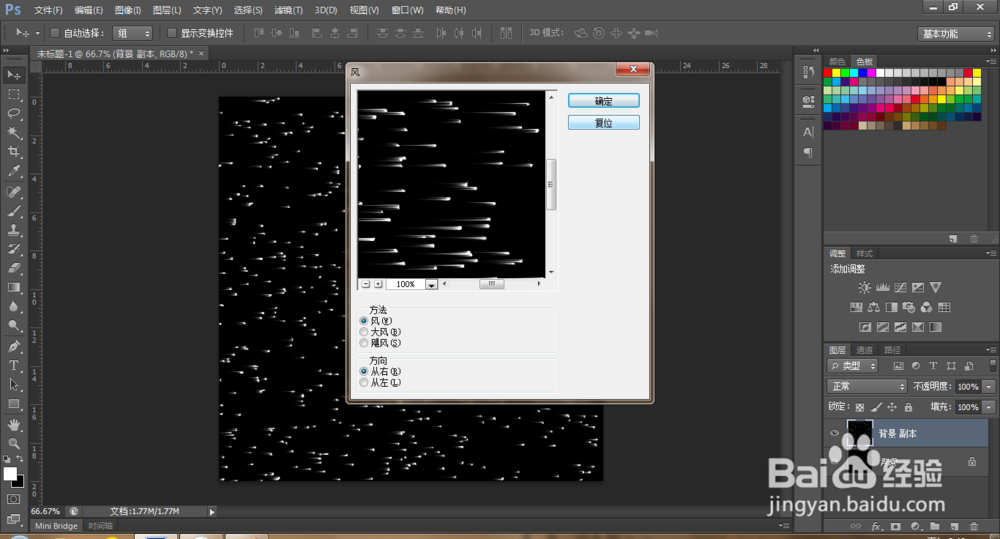Select the History Brush tool
Viewport: 1000px width, 539px height.
pos(13,249)
